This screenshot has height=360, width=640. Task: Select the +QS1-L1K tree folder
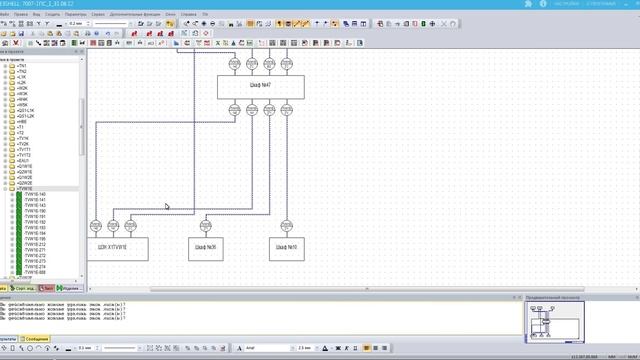pos(25,111)
